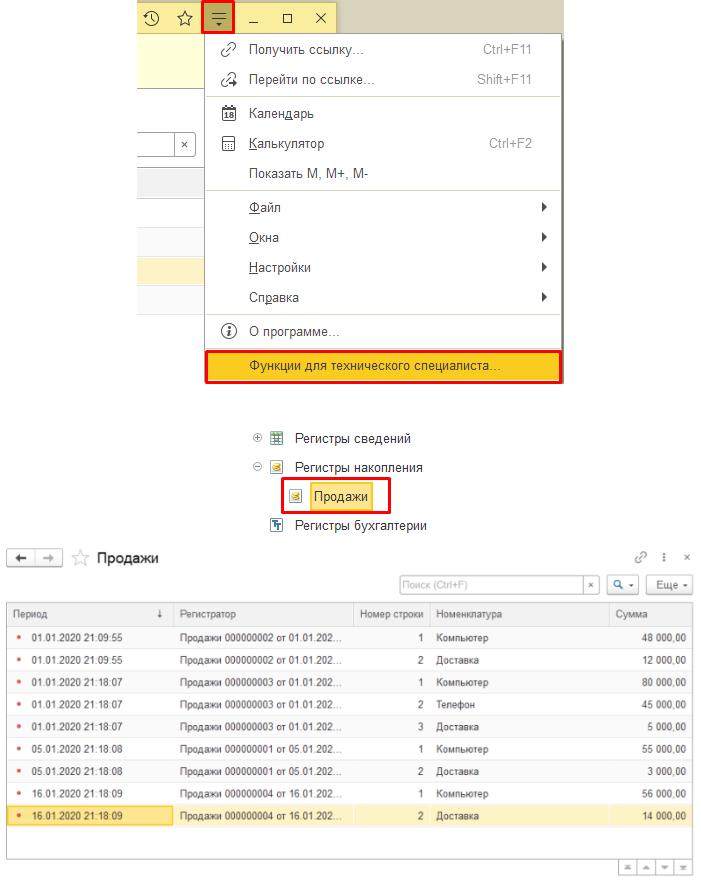
Task: Expand the Настройки submenu
Action: coord(383,267)
